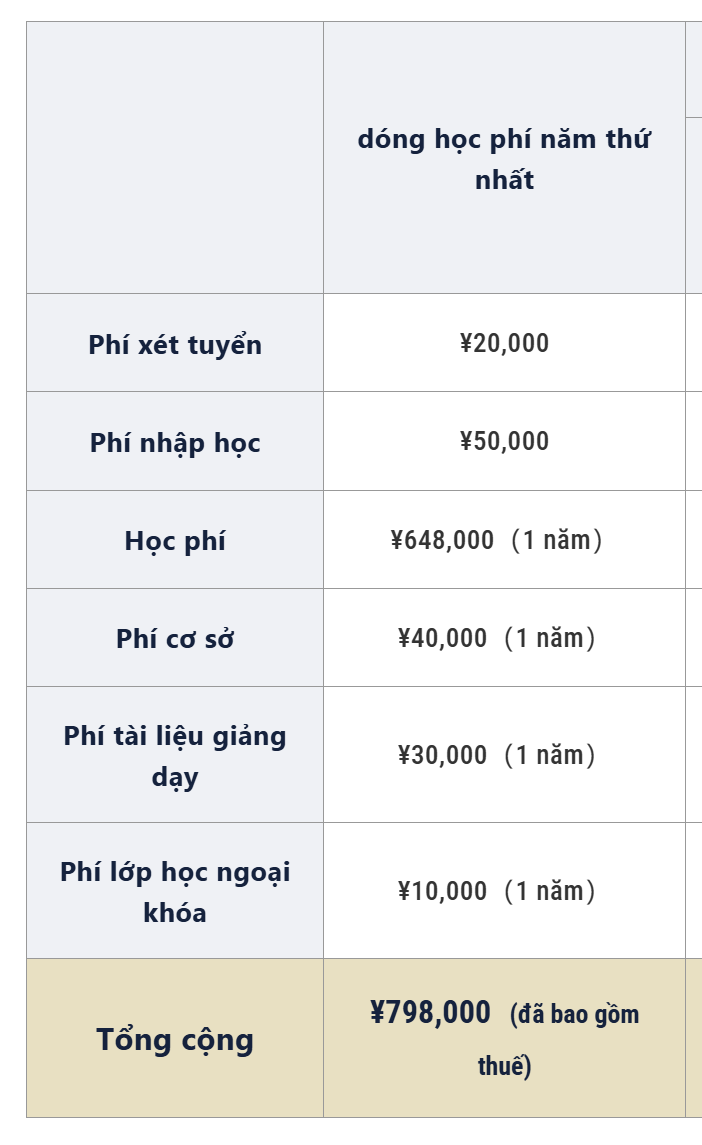Select the "Phí tài liệu giảng dạy" label
Screen dimensions: 702x1145
(x=175, y=756)
